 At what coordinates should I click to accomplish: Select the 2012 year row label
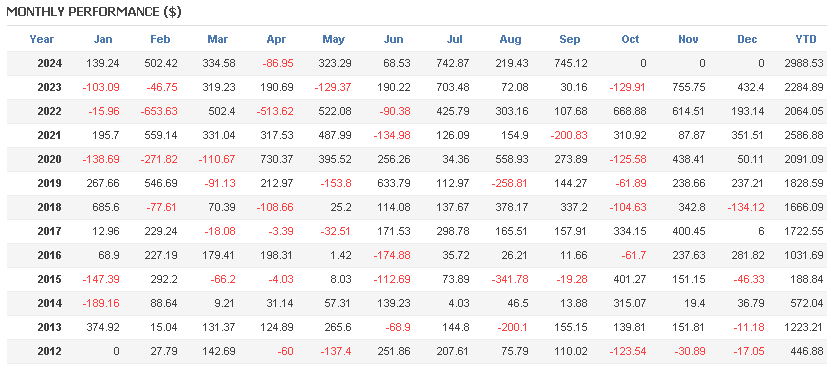click(x=50, y=351)
